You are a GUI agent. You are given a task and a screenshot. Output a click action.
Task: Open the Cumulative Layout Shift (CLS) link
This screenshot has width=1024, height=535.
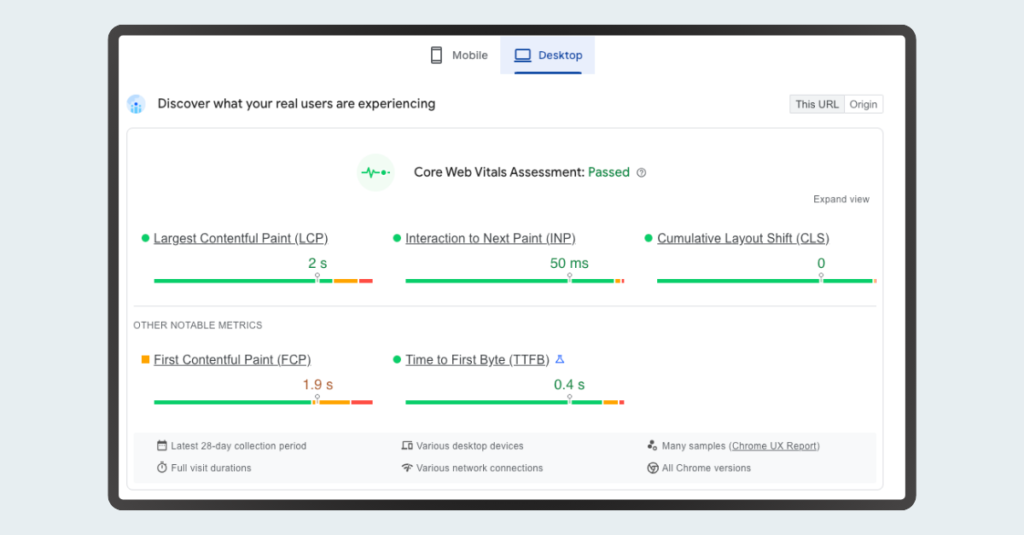point(743,238)
